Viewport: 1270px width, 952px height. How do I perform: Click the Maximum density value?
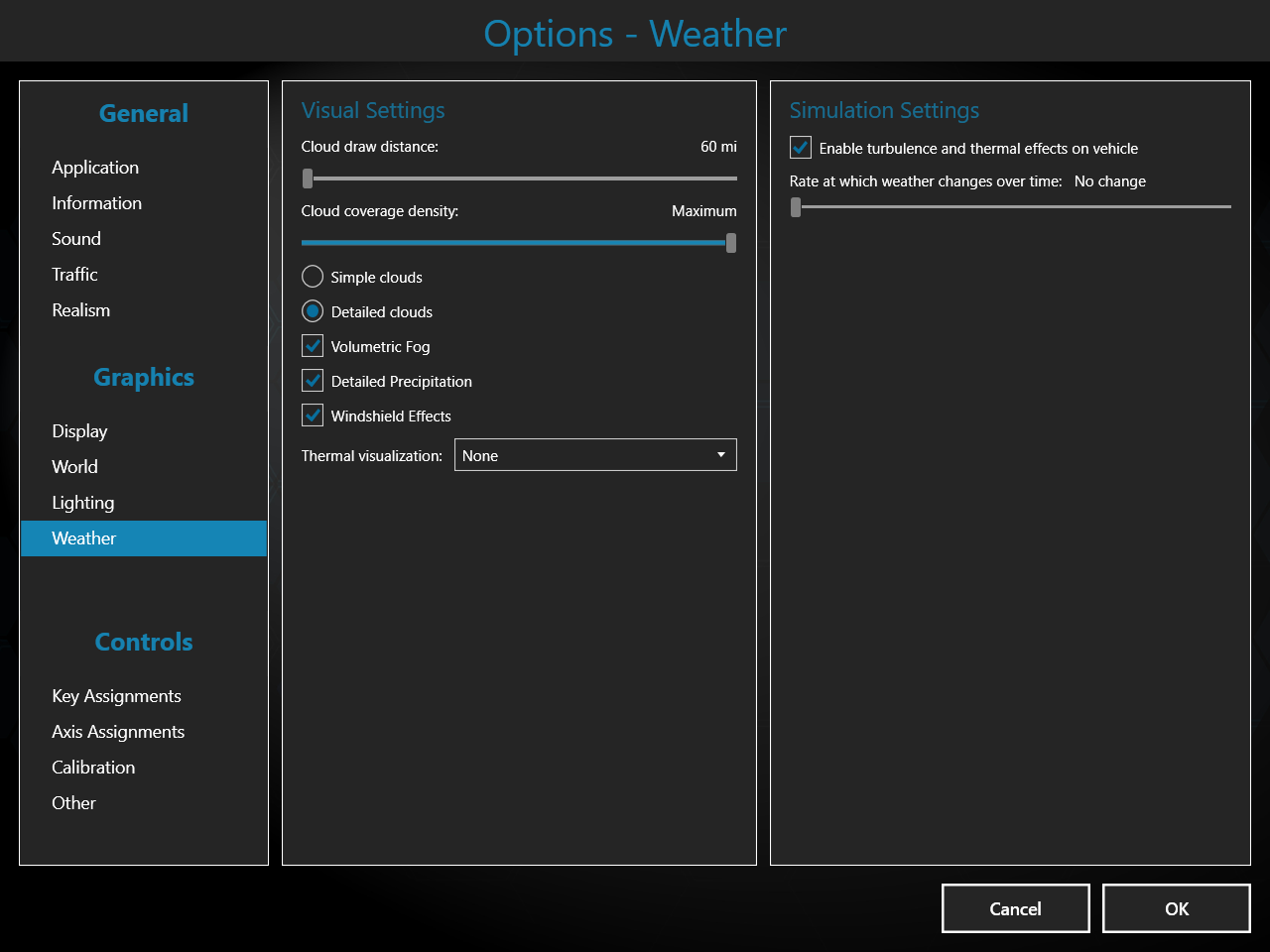pyautogui.click(x=704, y=211)
